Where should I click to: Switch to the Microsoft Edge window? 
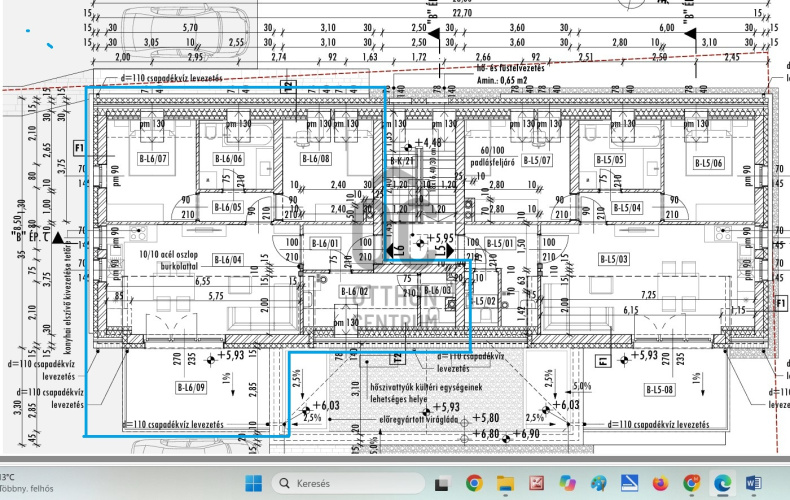point(722,483)
